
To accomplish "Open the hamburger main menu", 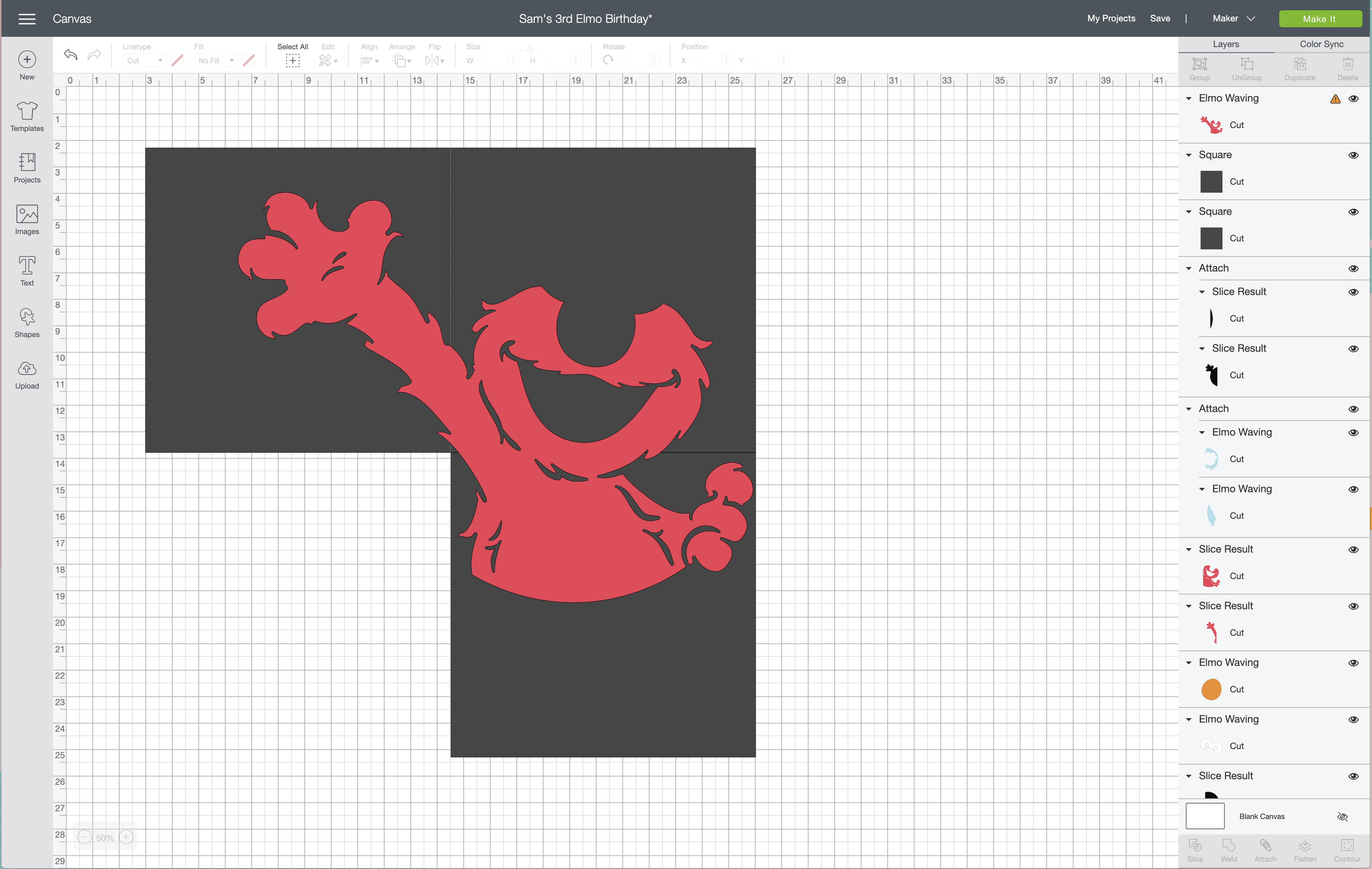I will [27, 19].
